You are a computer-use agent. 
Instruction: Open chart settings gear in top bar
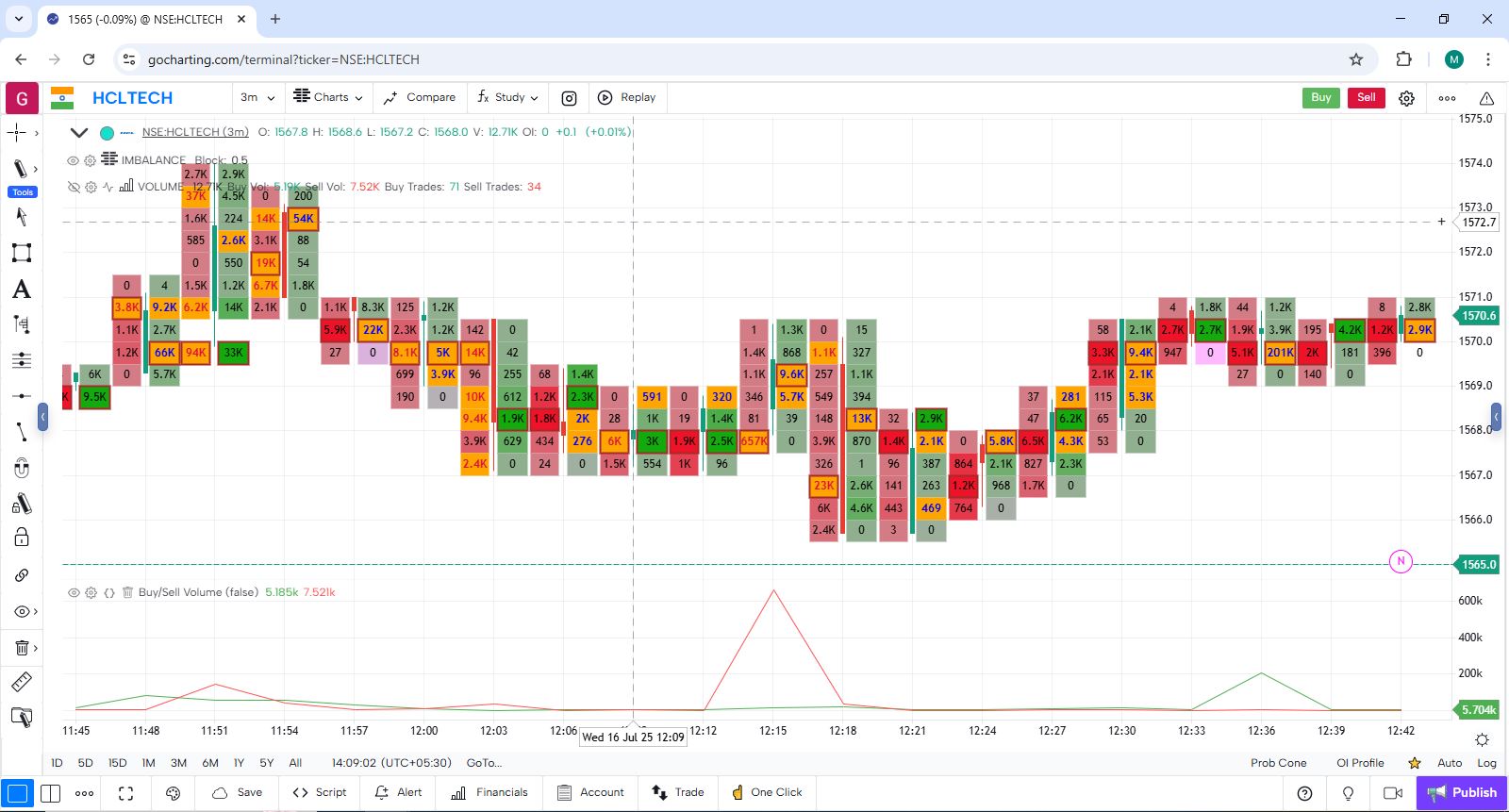tap(1406, 98)
